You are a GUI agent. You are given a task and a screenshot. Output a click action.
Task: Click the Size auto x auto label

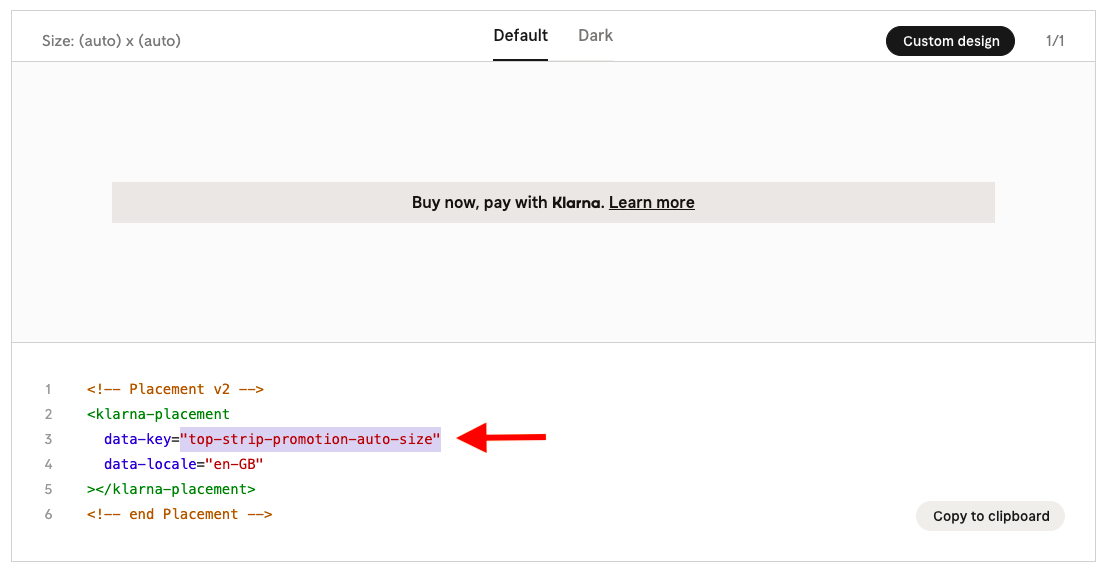pyautogui.click(x=111, y=41)
